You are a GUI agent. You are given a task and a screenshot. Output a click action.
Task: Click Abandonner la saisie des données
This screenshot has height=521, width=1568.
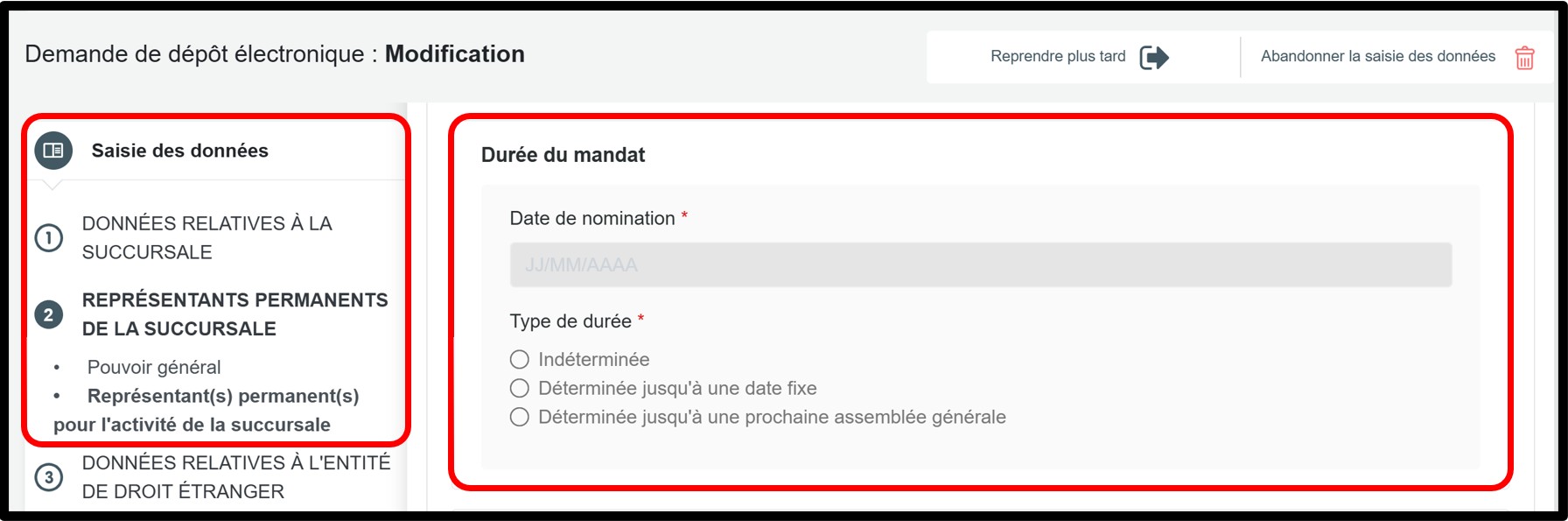(1377, 57)
